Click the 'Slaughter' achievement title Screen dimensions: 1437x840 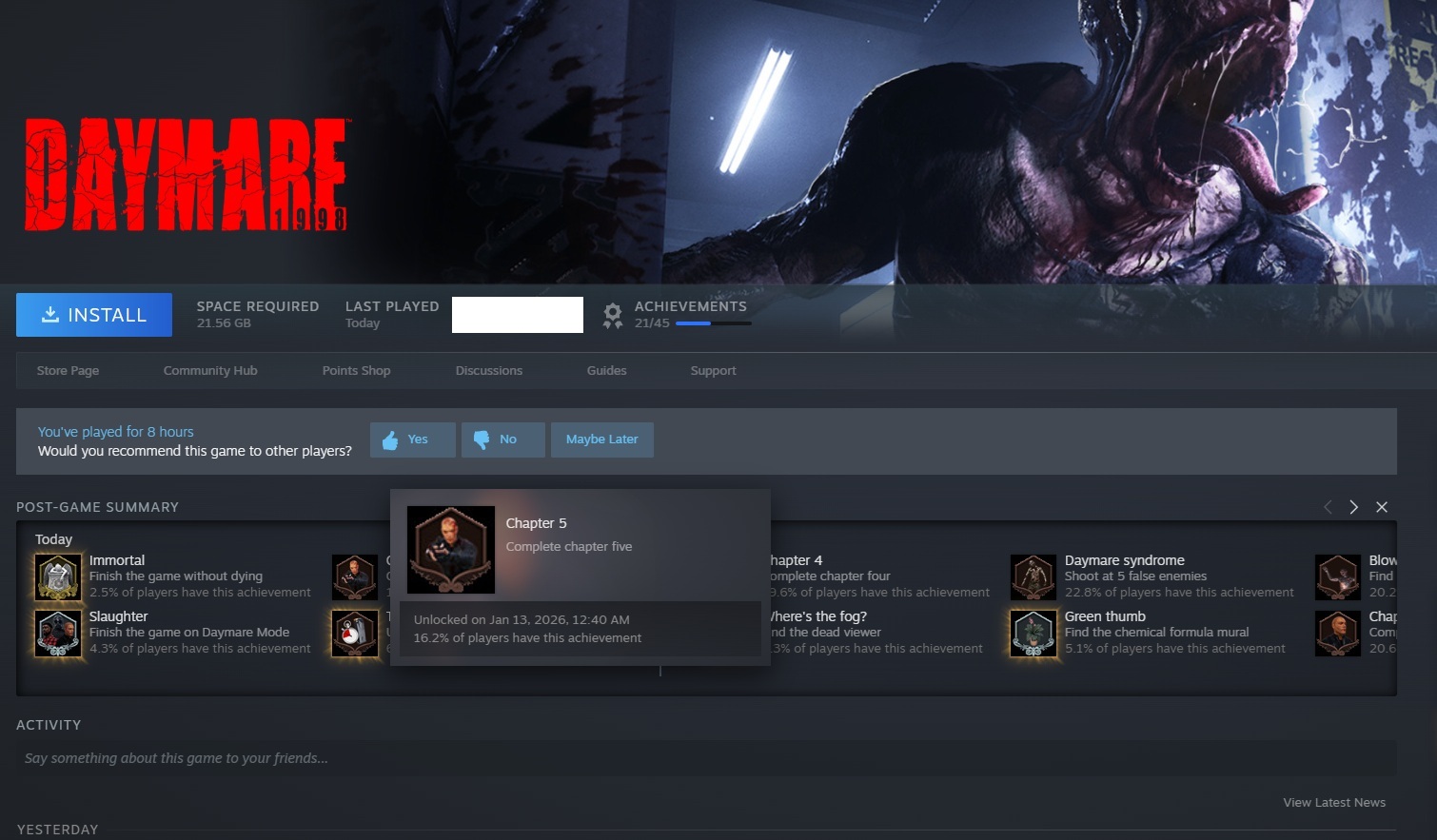(119, 616)
